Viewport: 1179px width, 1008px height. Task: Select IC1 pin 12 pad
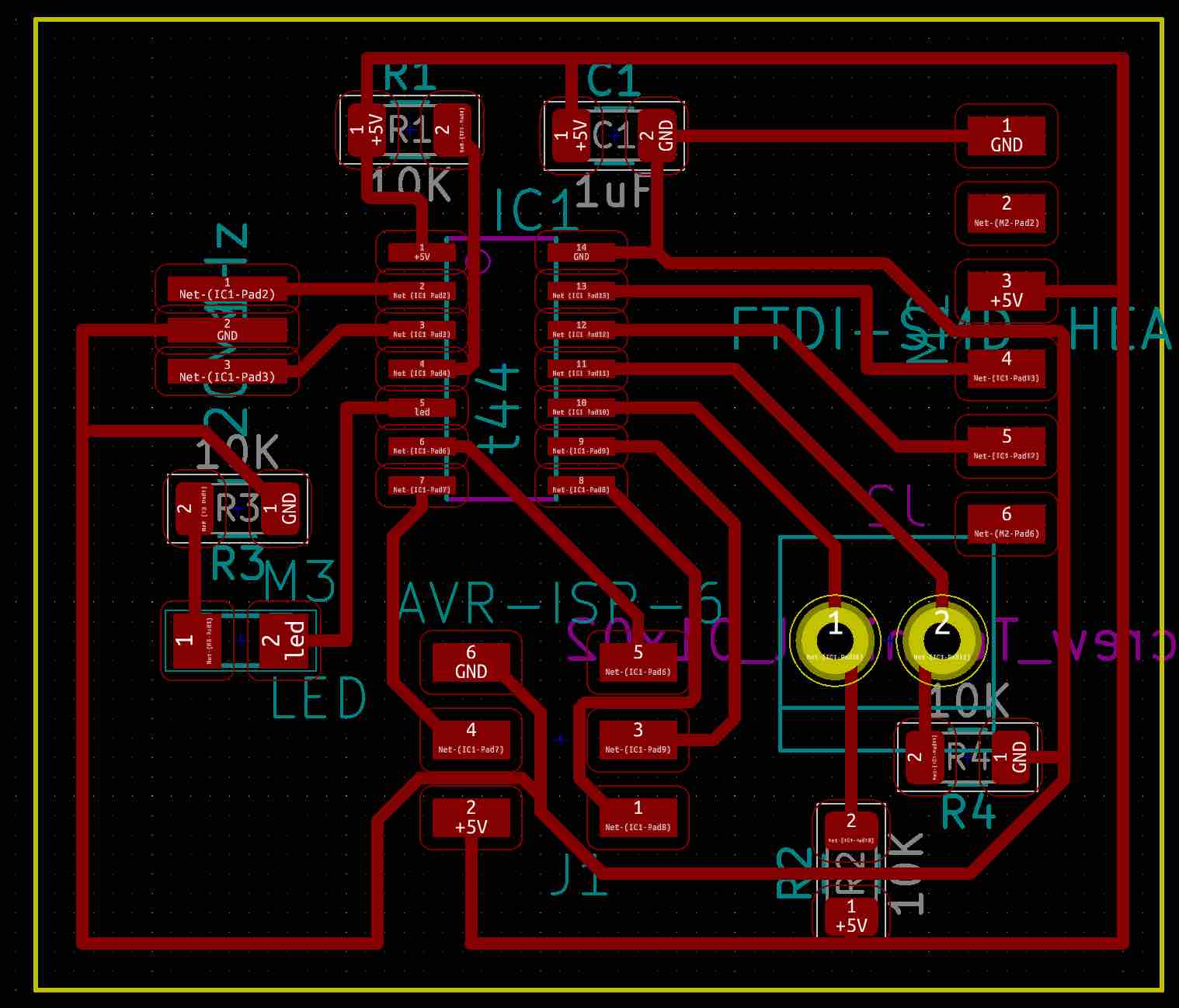(x=581, y=329)
